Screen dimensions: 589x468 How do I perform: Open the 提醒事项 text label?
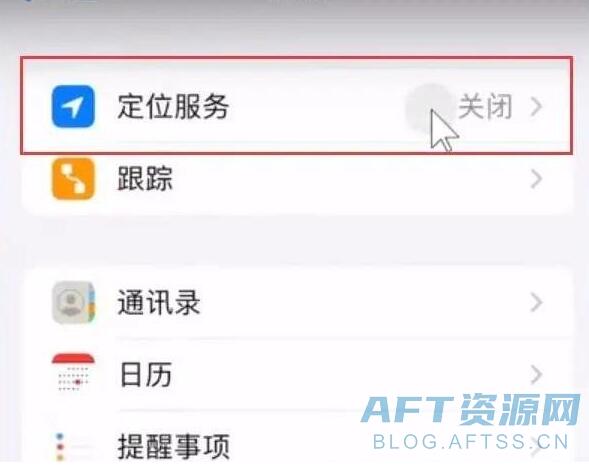(x=174, y=446)
